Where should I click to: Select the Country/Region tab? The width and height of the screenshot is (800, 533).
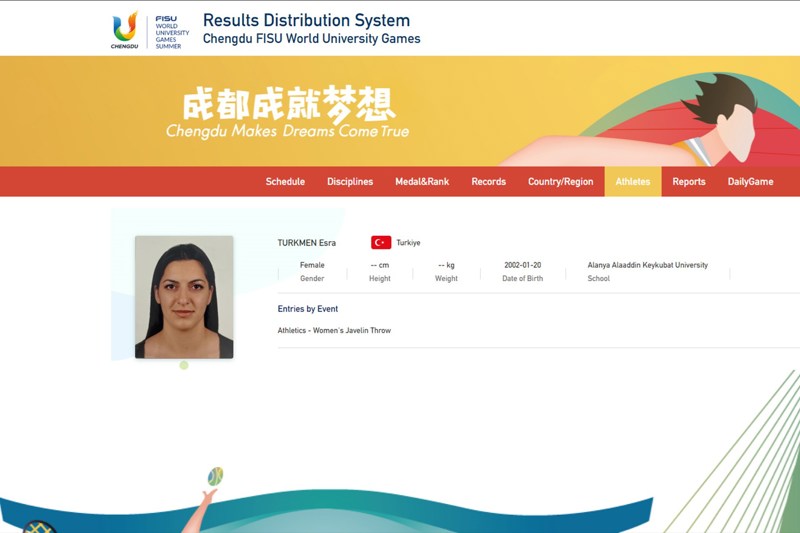tap(560, 182)
